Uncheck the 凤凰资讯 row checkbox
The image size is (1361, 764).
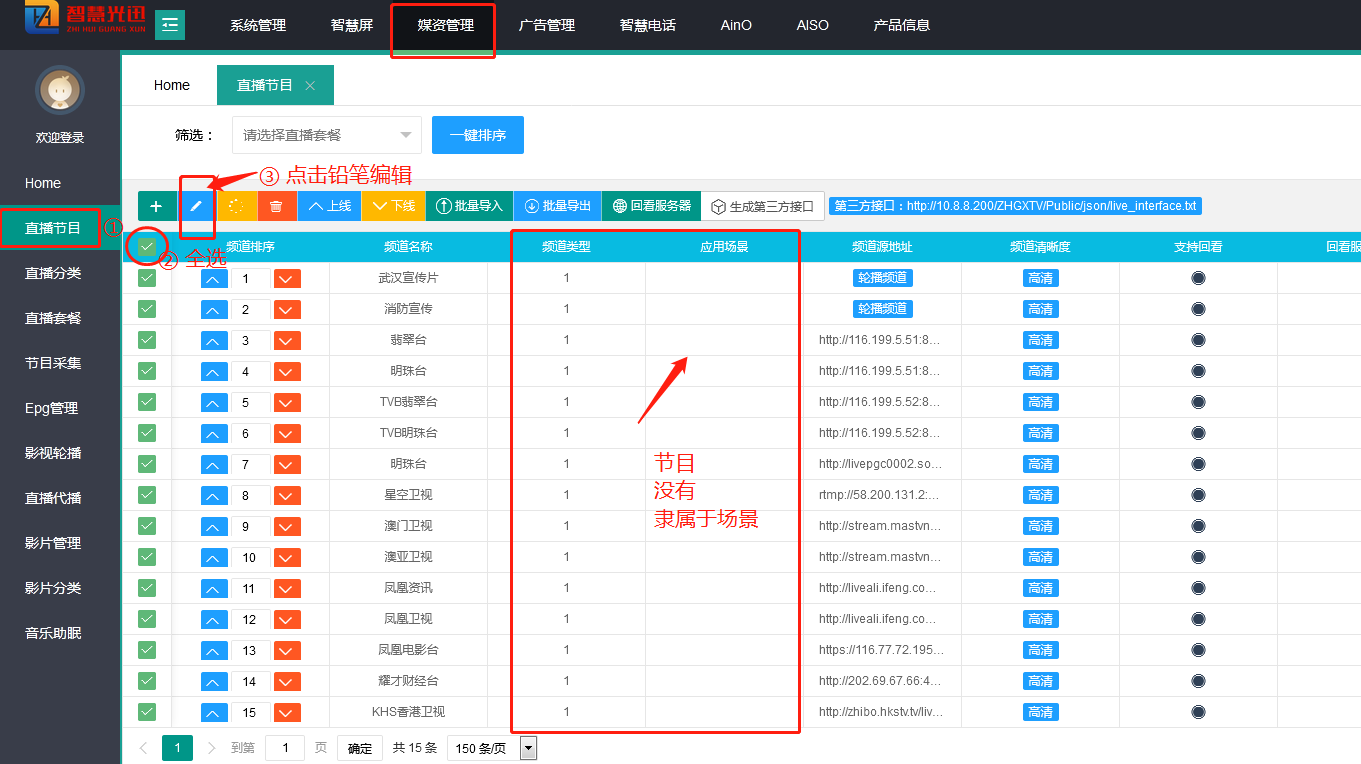147,588
